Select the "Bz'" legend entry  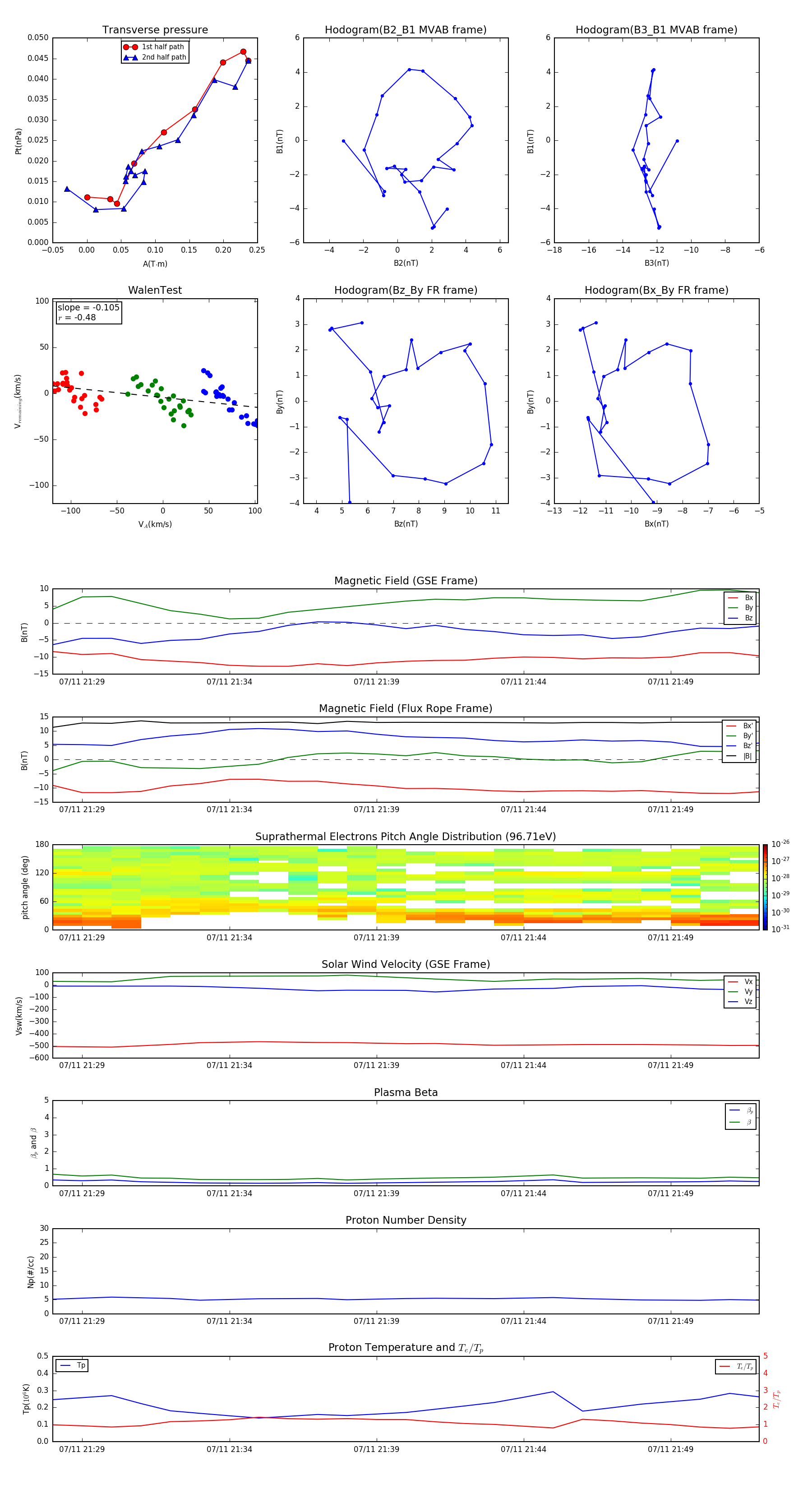coord(740,746)
